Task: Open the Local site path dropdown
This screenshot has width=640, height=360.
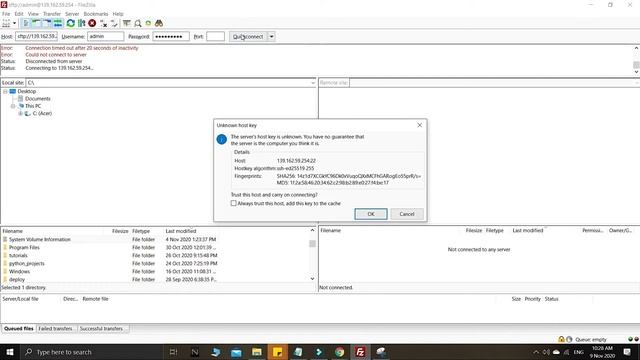Action: click(x=313, y=83)
